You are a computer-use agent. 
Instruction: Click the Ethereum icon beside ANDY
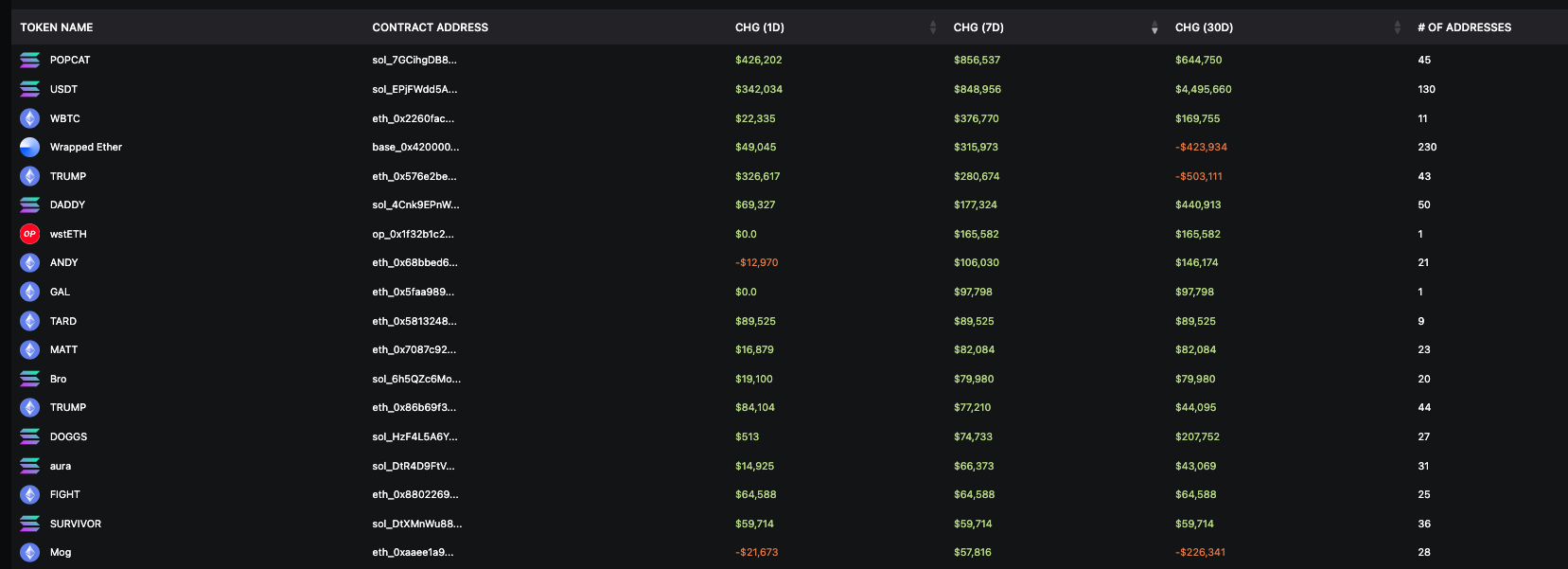(30, 262)
